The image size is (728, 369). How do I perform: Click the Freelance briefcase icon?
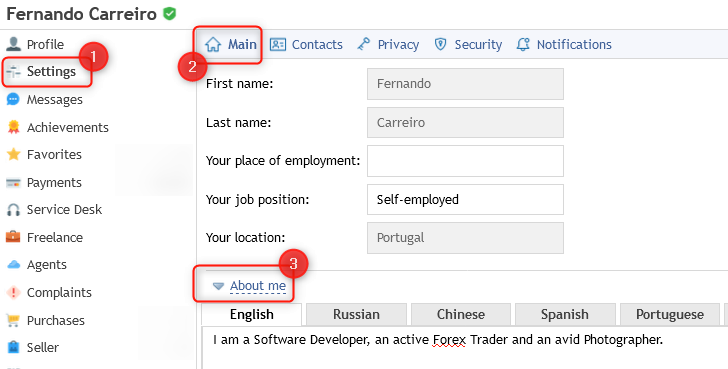coord(13,237)
